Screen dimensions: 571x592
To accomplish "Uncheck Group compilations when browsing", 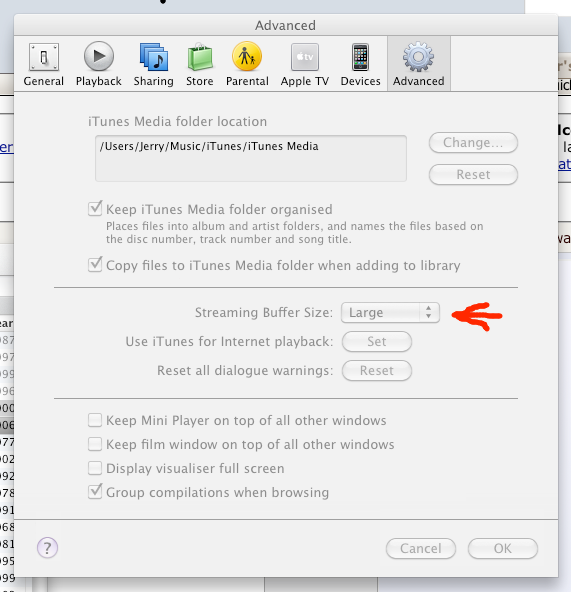I will click(95, 492).
